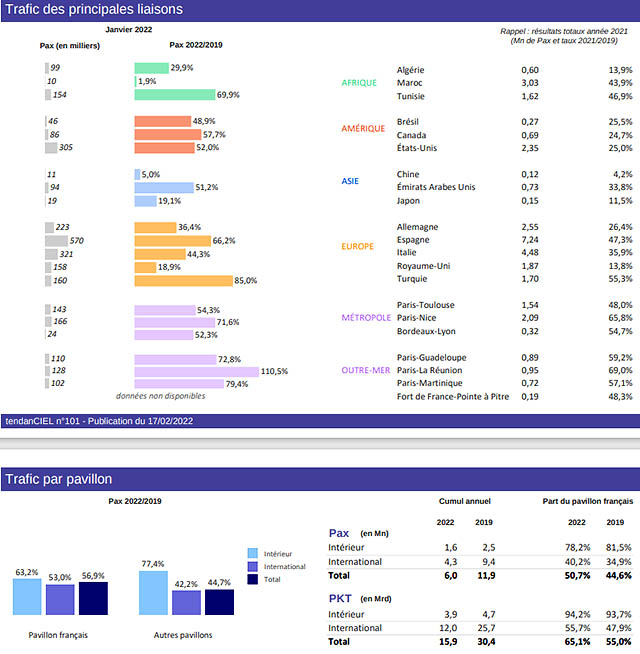Select the MÉTROPOLE region label
The image size is (640, 654).
pos(366,317)
